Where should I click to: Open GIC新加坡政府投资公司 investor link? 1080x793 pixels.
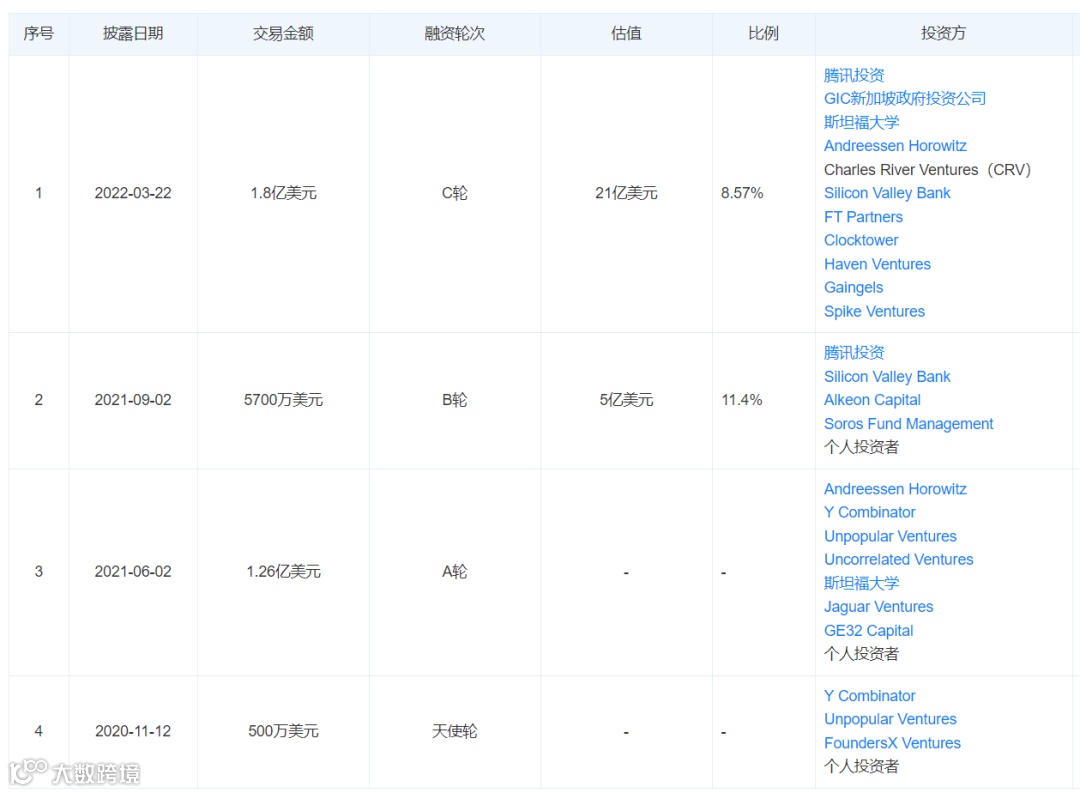(904, 99)
